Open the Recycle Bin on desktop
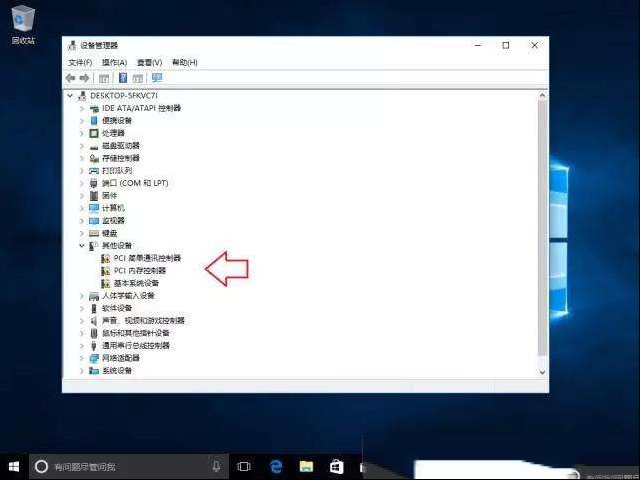The width and height of the screenshot is (640, 480). point(23,24)
